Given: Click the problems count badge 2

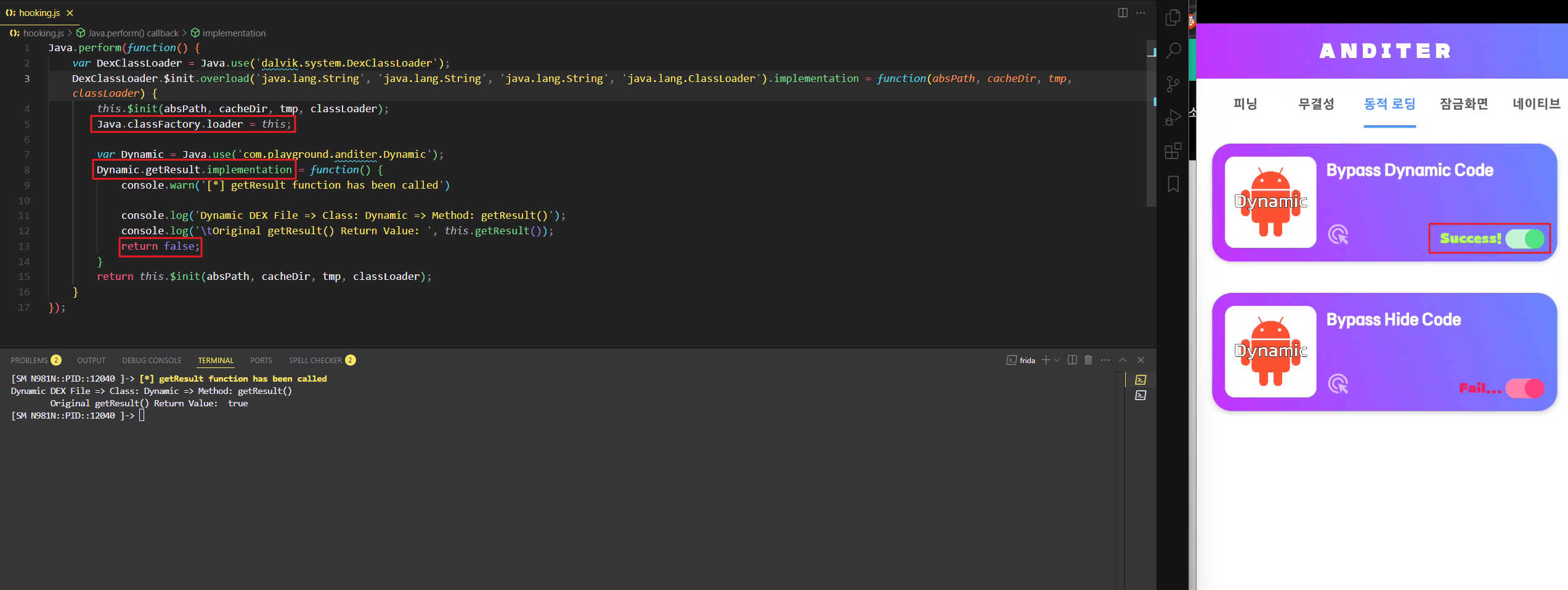Looking at the screenshot, I should click(56, 360).
